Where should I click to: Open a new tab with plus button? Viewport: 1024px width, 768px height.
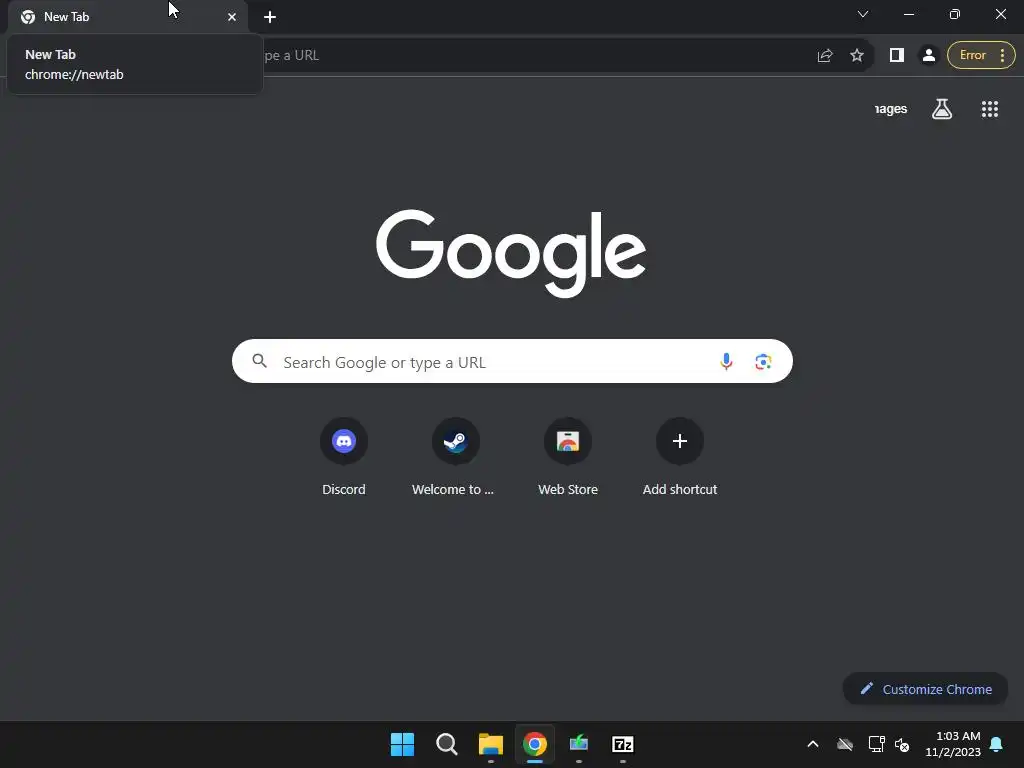point(270,17)
